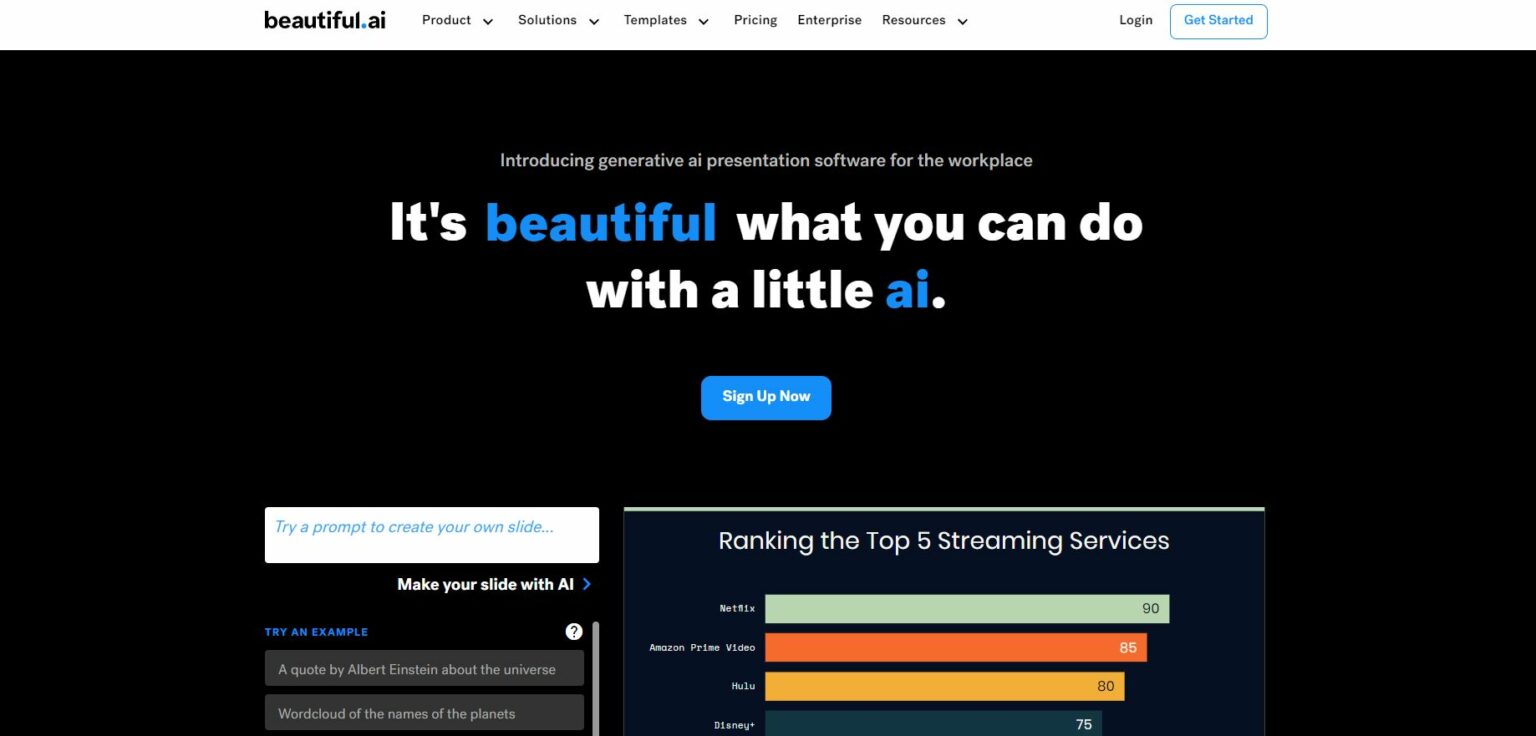This screenshot has height=736, width=1536.
Task: Select the Albert Einstein quote example prompt
Action: (x=423, y=668)
